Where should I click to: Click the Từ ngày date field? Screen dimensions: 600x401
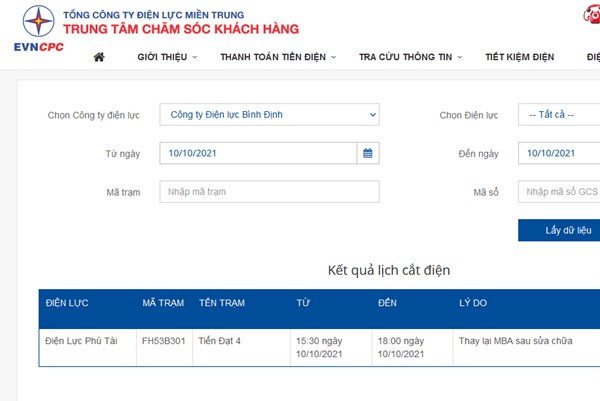click(258, 153)
